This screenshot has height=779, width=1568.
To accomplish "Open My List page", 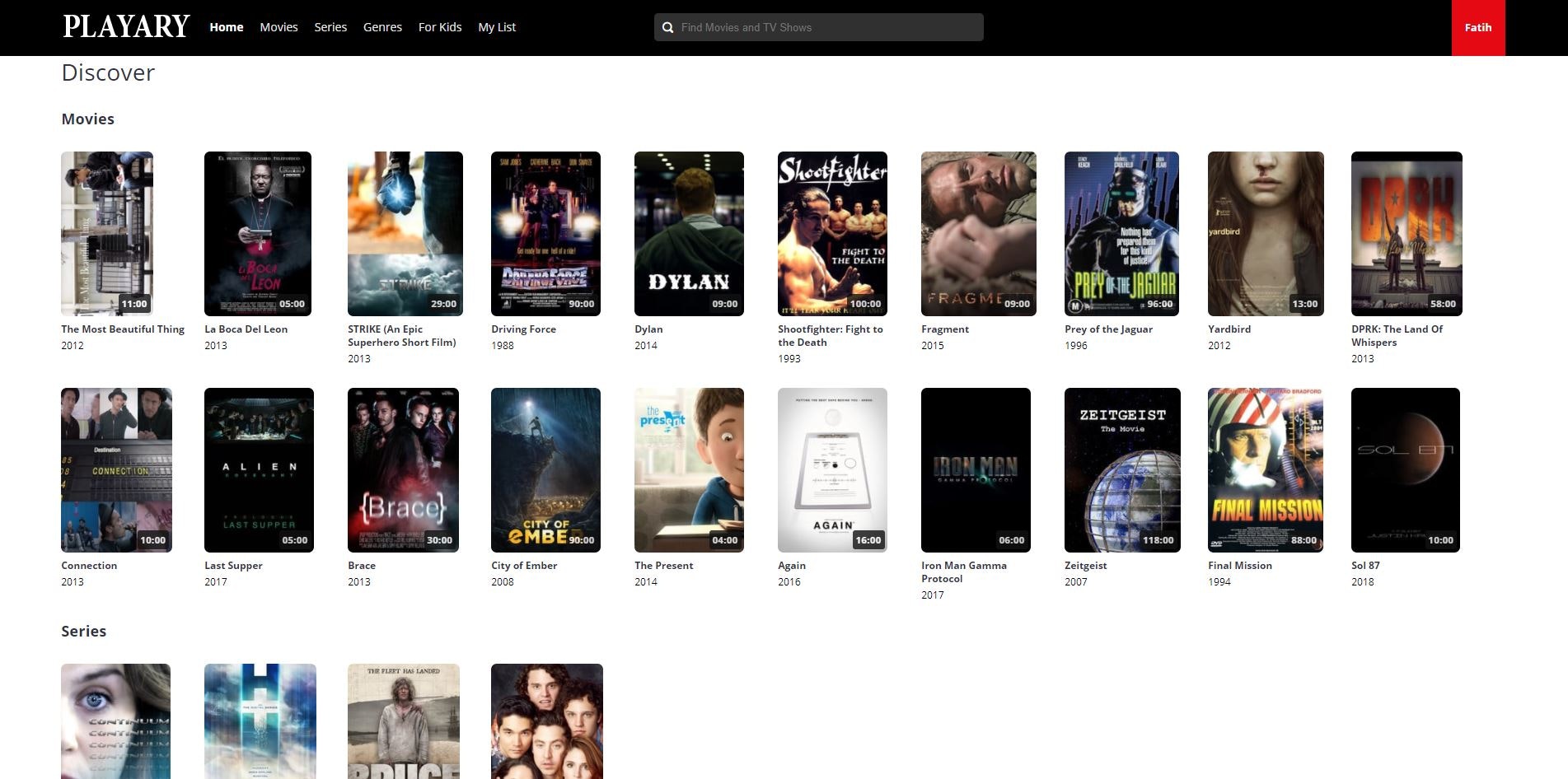I will [496, 27].
